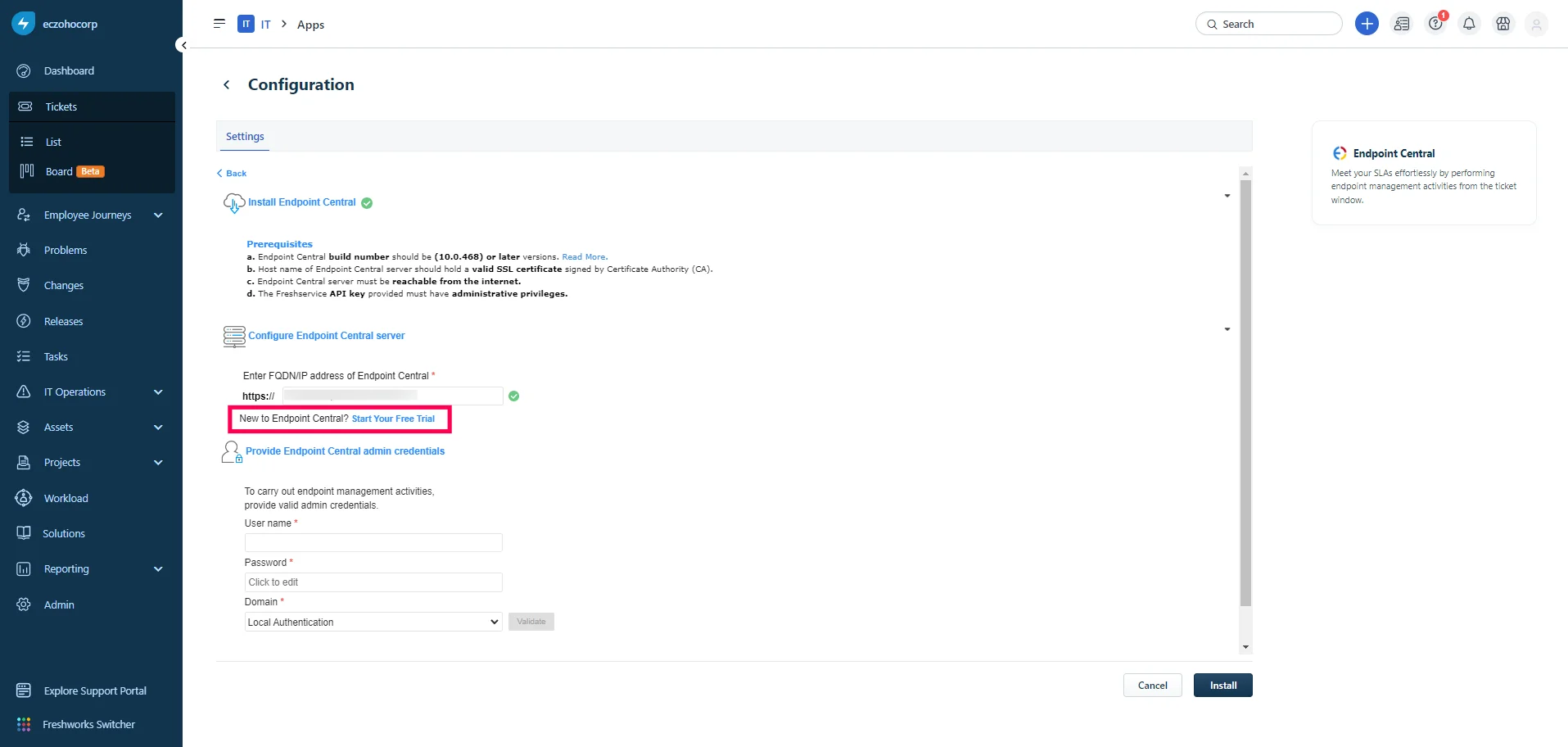Click the Tickets icon in sidebar

pos(25,106)
